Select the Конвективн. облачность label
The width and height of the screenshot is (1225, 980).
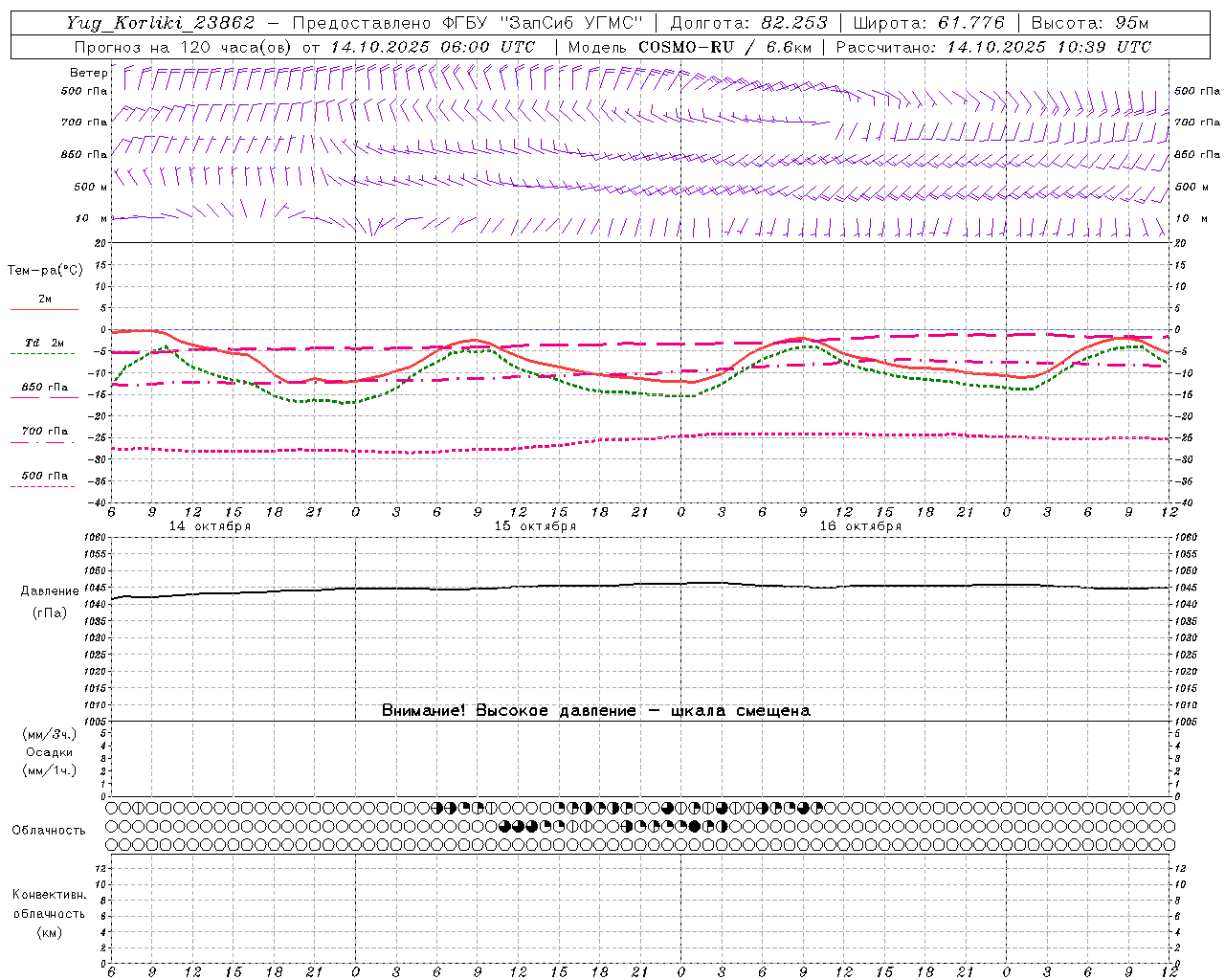tap(49, 904)
